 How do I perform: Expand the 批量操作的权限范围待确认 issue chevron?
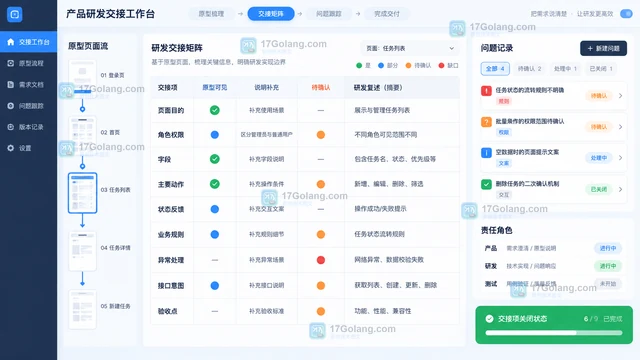click(620, 127)
